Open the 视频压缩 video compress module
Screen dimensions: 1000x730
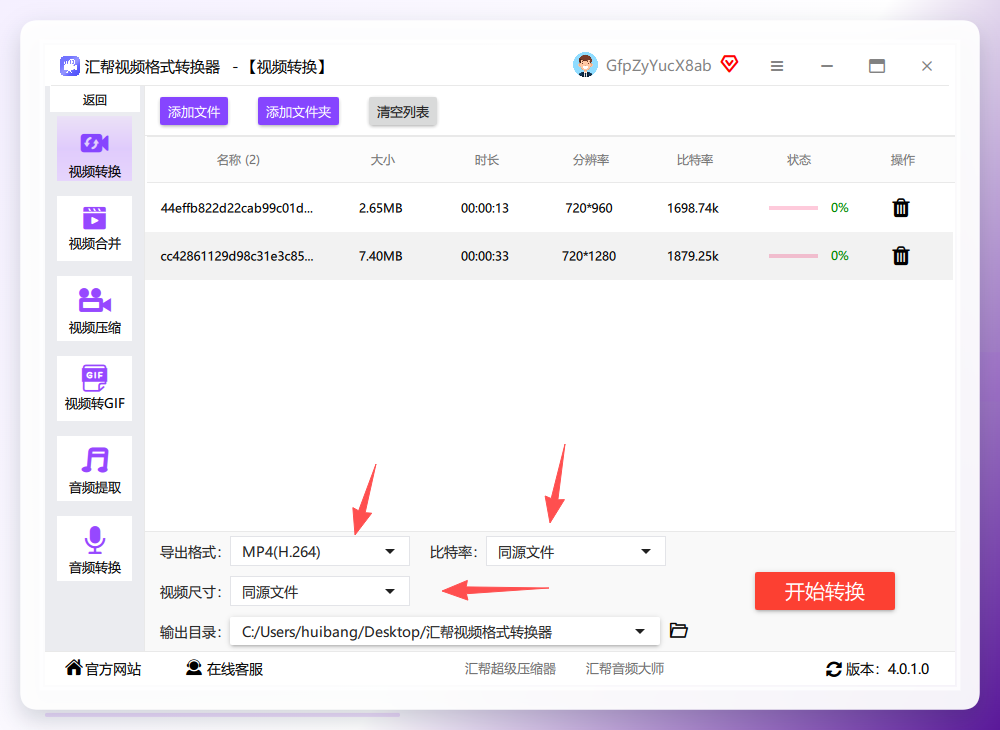point(94,309)
